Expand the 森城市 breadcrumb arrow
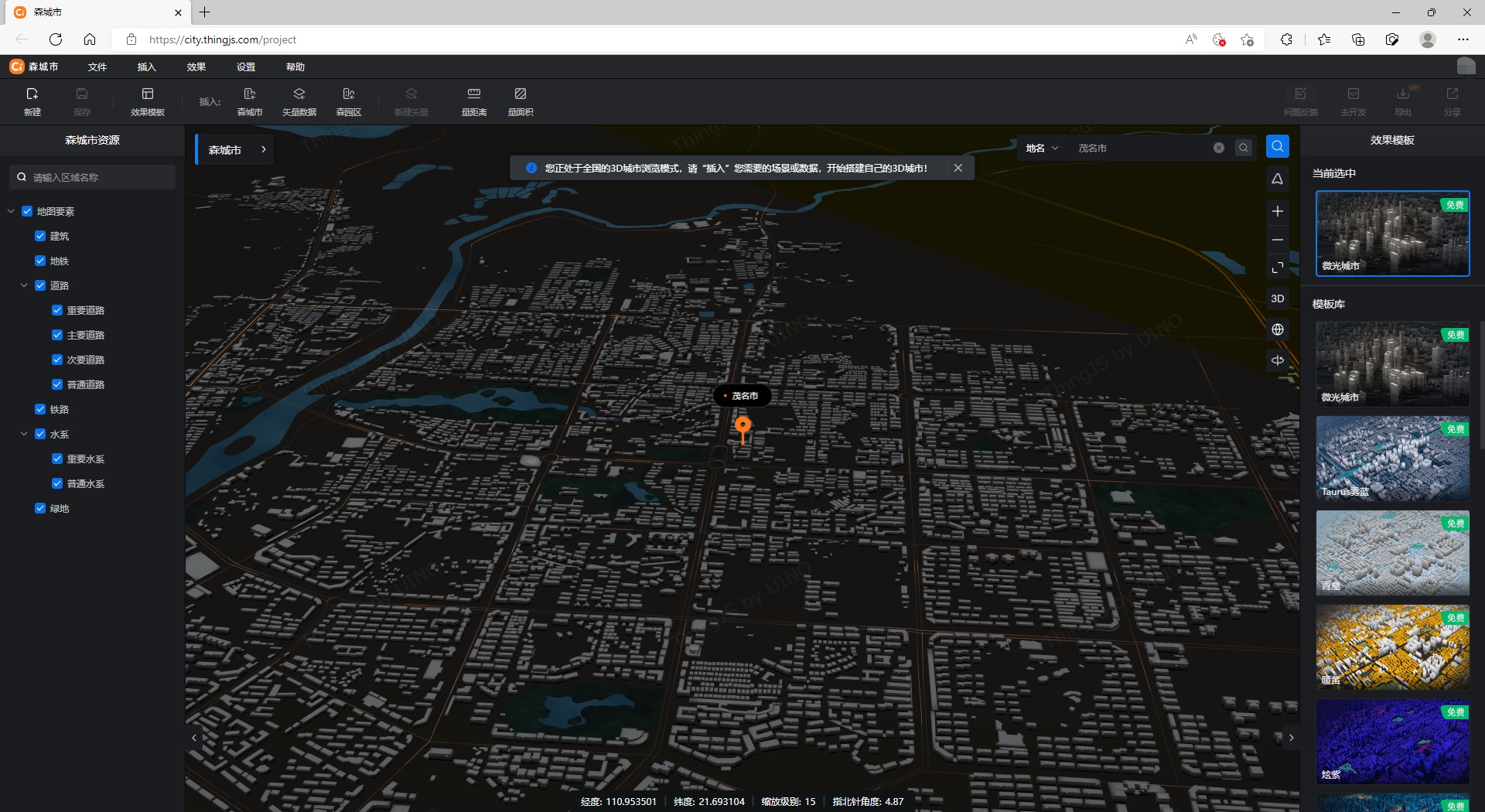 click(264, 149)
